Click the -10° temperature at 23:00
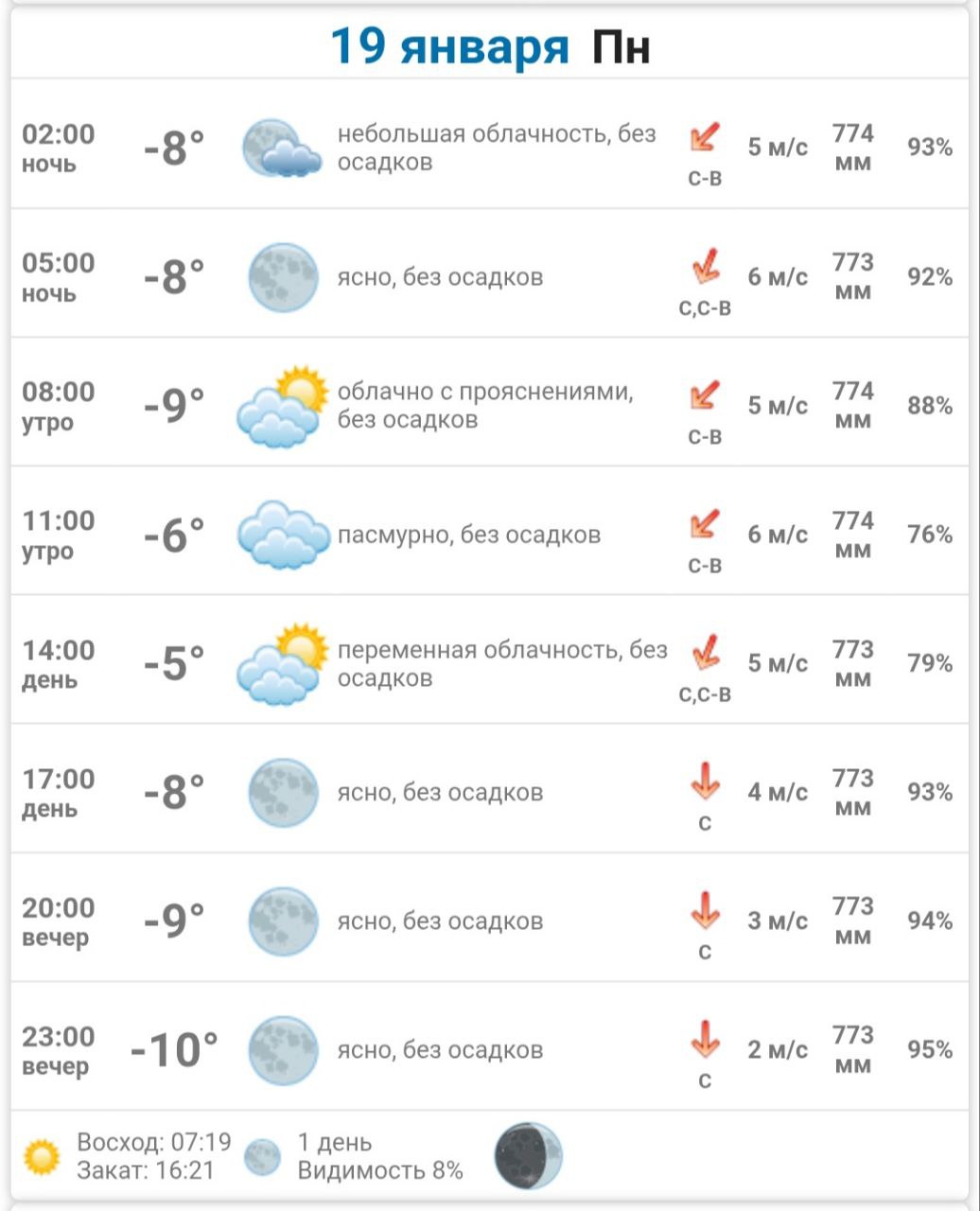The width and height of the screenshot is (980, 1211). tap(174, 1050)
